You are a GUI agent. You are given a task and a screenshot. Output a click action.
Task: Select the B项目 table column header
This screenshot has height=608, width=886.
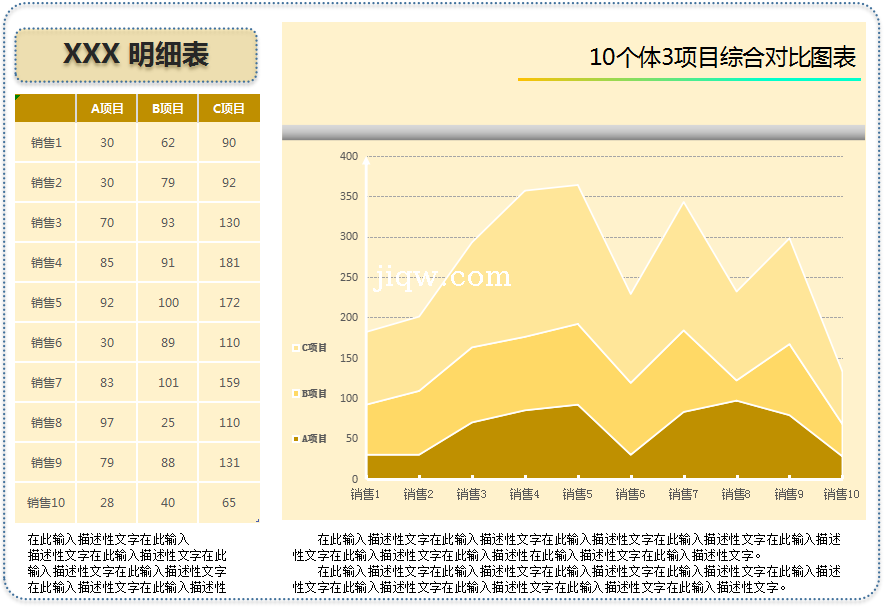[x=168, y=108]
